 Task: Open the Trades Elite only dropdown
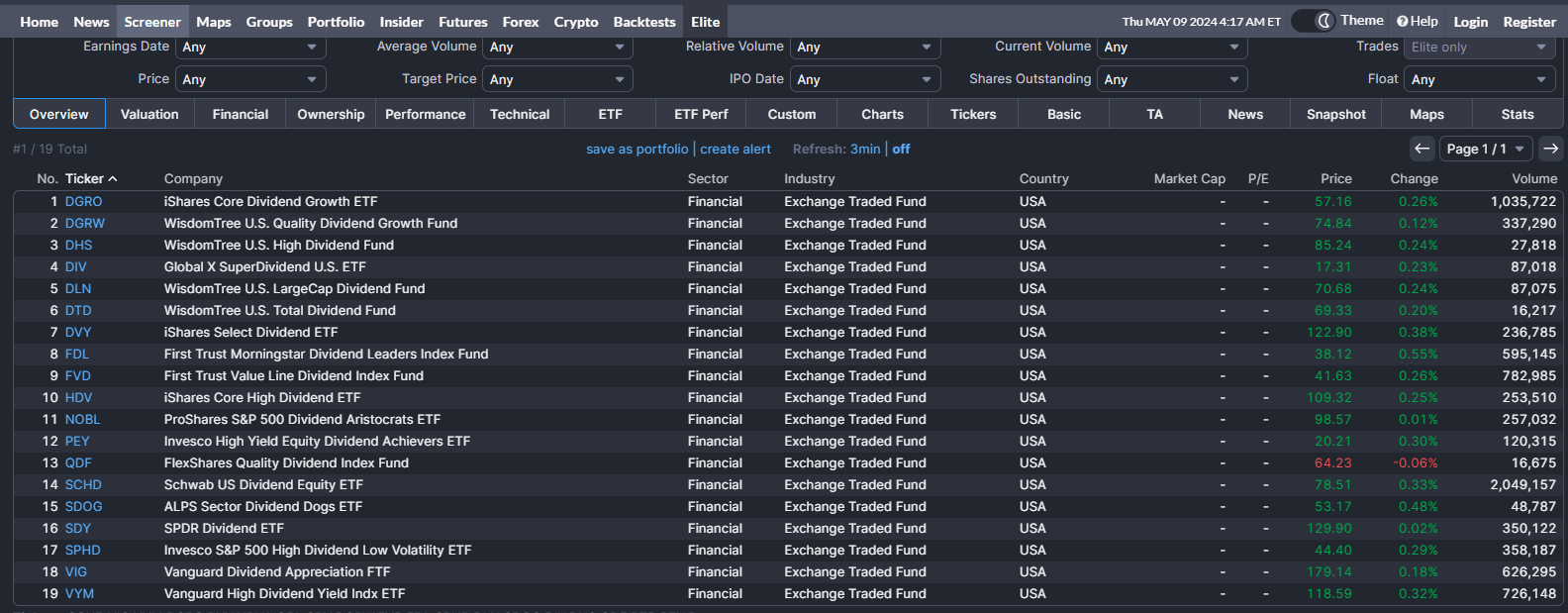[x=1479, y=47]
